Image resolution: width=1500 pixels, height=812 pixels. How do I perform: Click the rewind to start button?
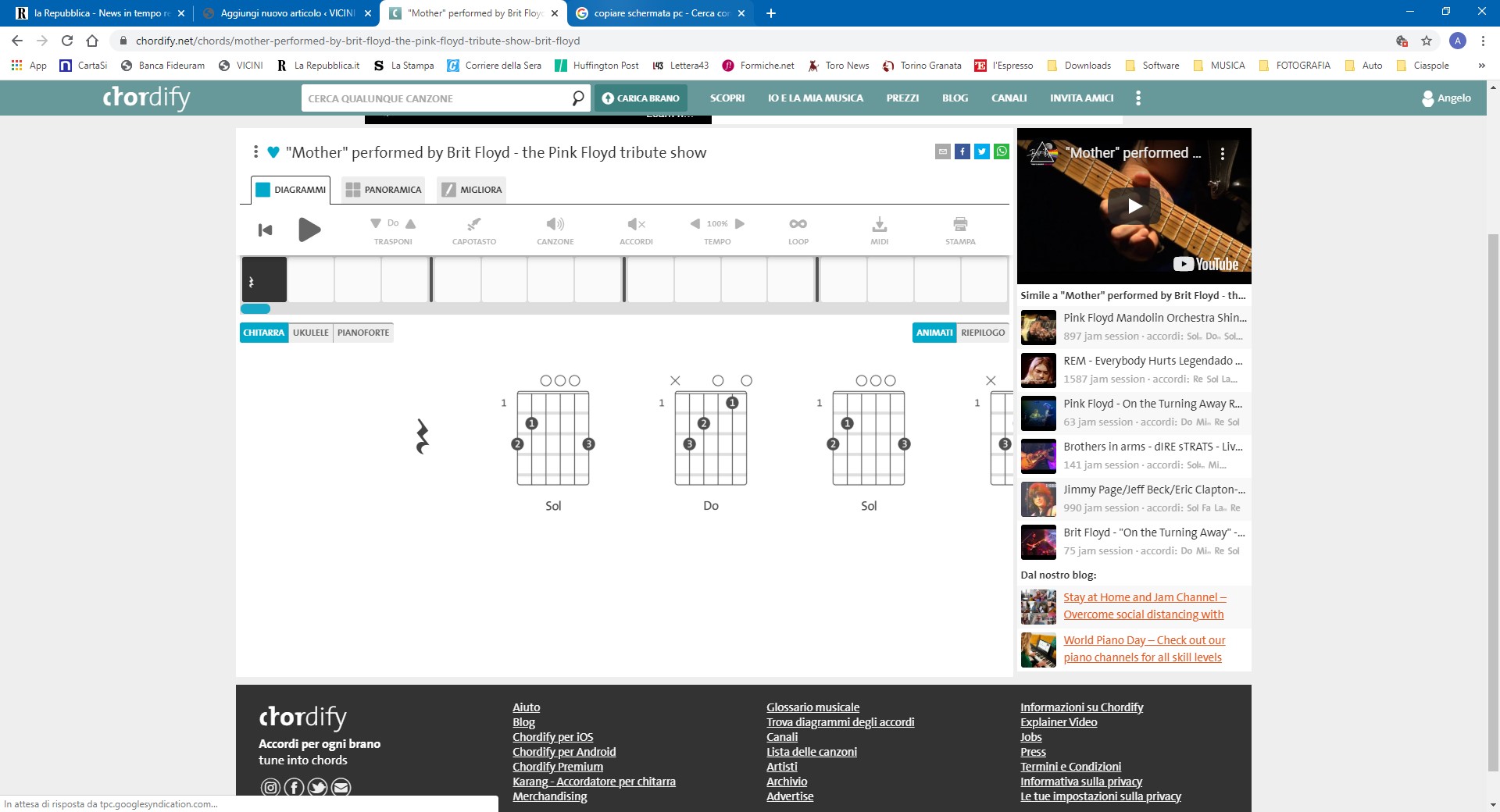(x=266, y=230)
